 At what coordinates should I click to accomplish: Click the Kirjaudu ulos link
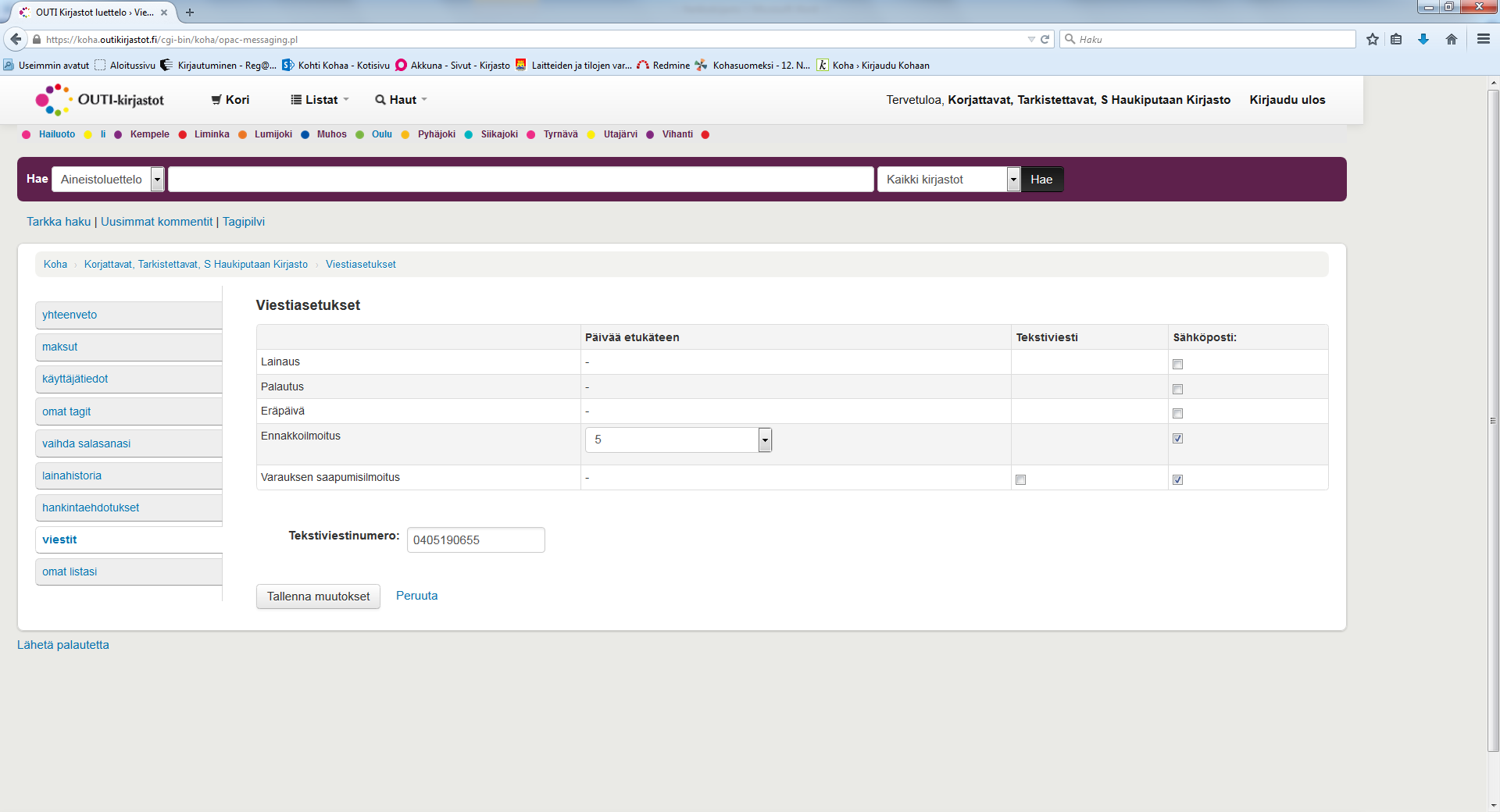click(x=1287, y=100)
